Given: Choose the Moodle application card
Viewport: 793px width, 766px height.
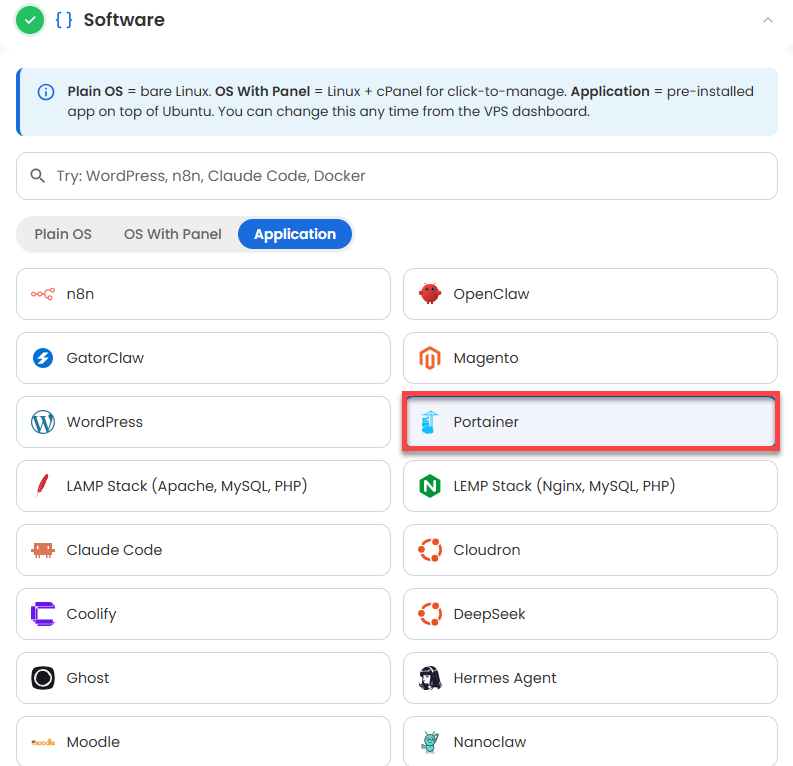Looking at the screenshot, I should [x=203, y=741].
